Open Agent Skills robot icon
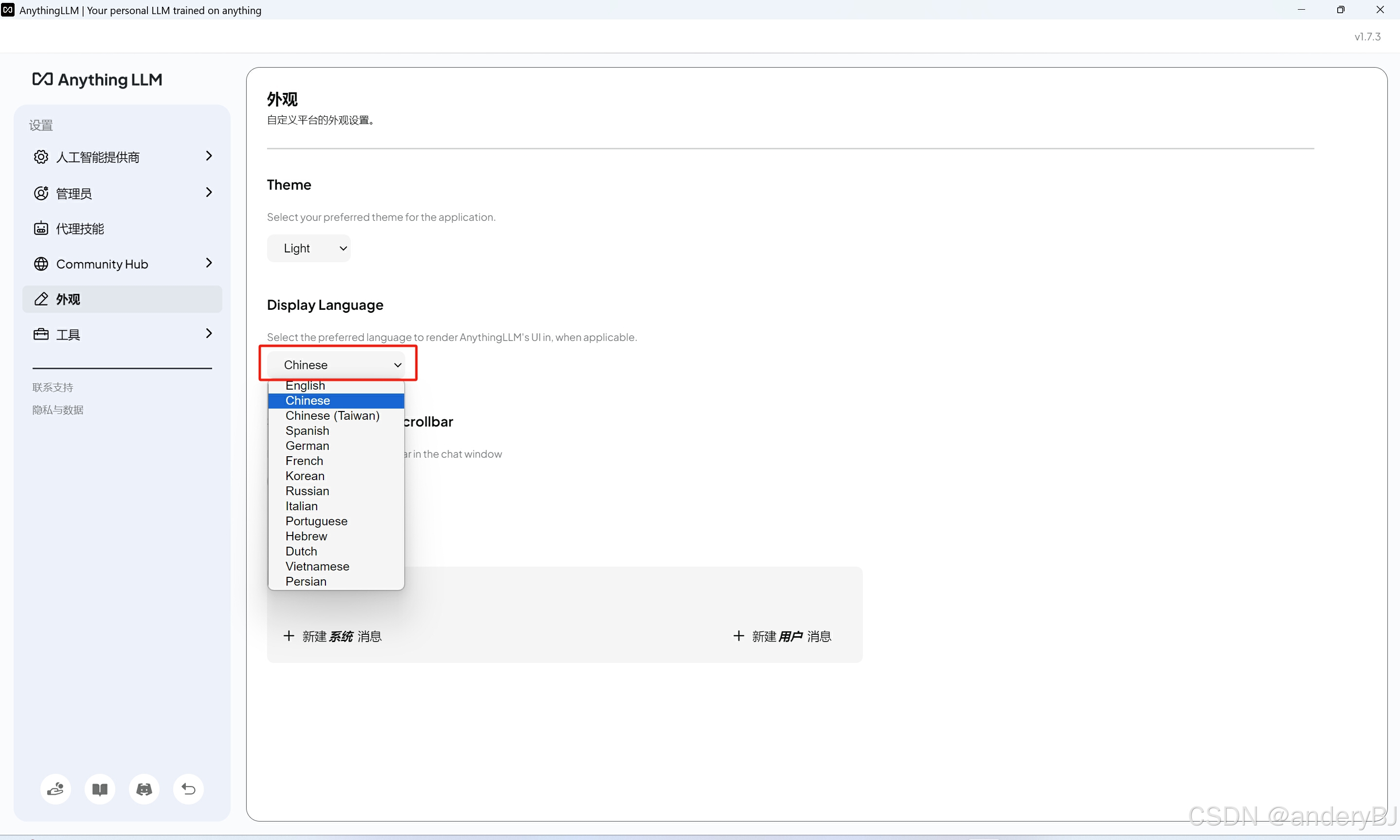Screen dimensions: 1400x840 coord(41,229)
